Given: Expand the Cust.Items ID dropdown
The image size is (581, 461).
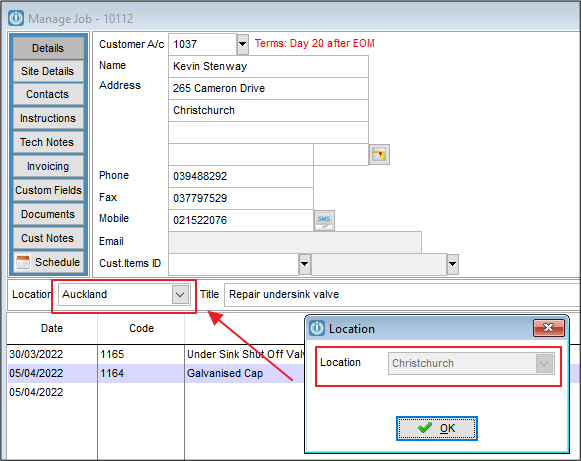Looking at the screenshot, I should click(304, 264).
